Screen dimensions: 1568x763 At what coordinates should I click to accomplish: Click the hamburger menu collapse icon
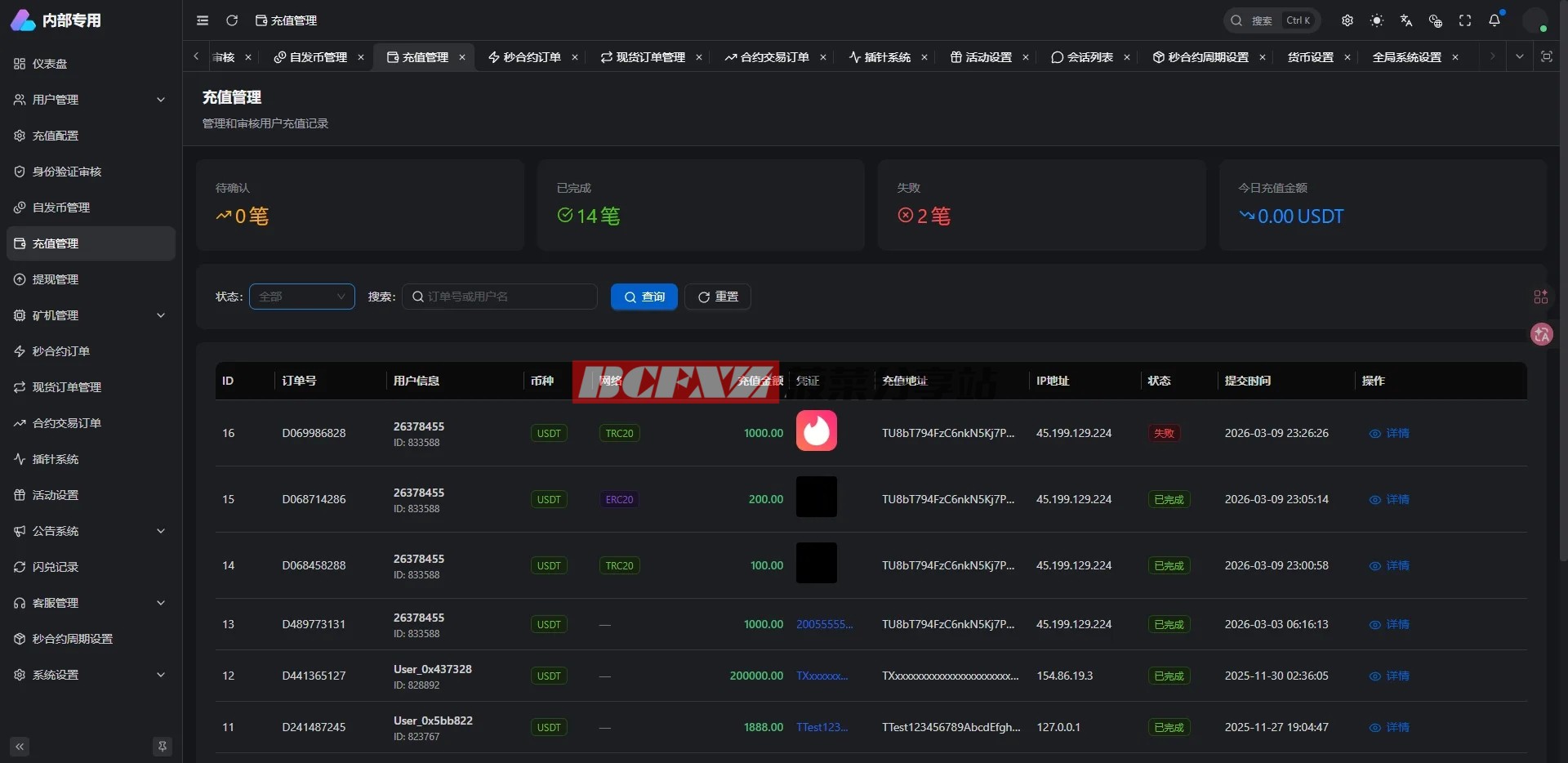(x=203, y=20)
